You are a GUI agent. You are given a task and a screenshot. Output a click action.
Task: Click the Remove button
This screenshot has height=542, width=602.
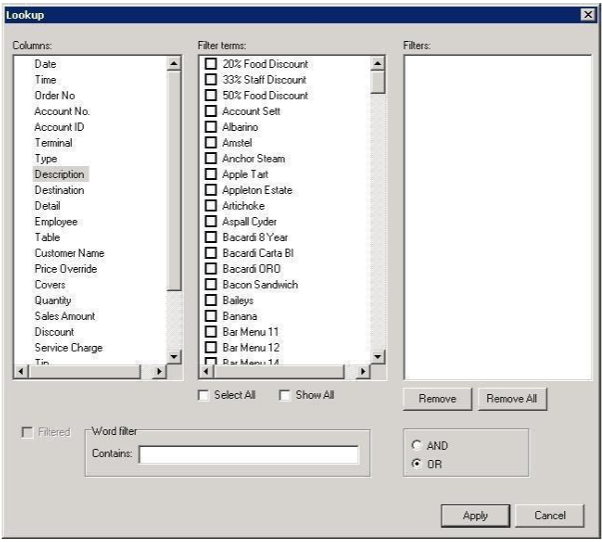tap(437, 399)
